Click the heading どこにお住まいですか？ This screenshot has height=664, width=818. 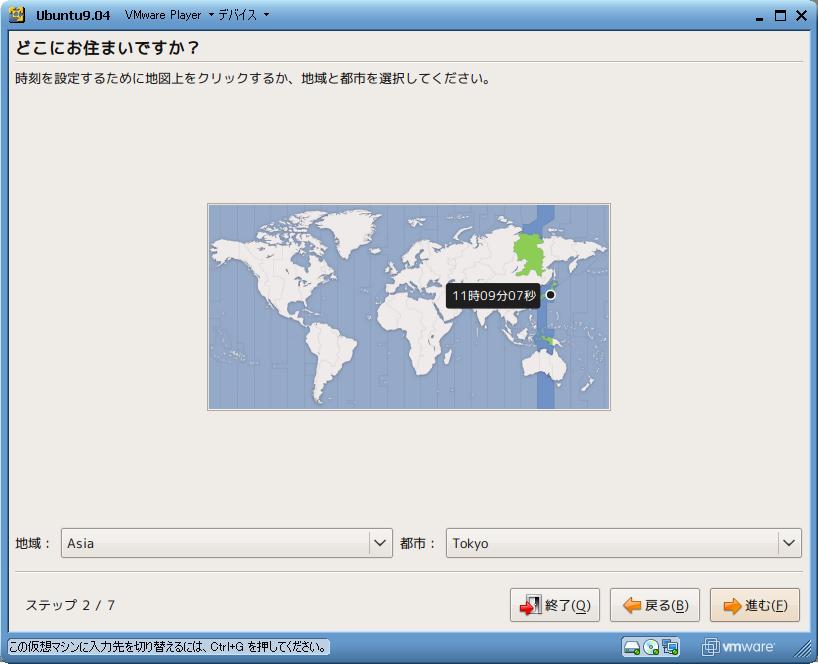[x=107, y=47]
